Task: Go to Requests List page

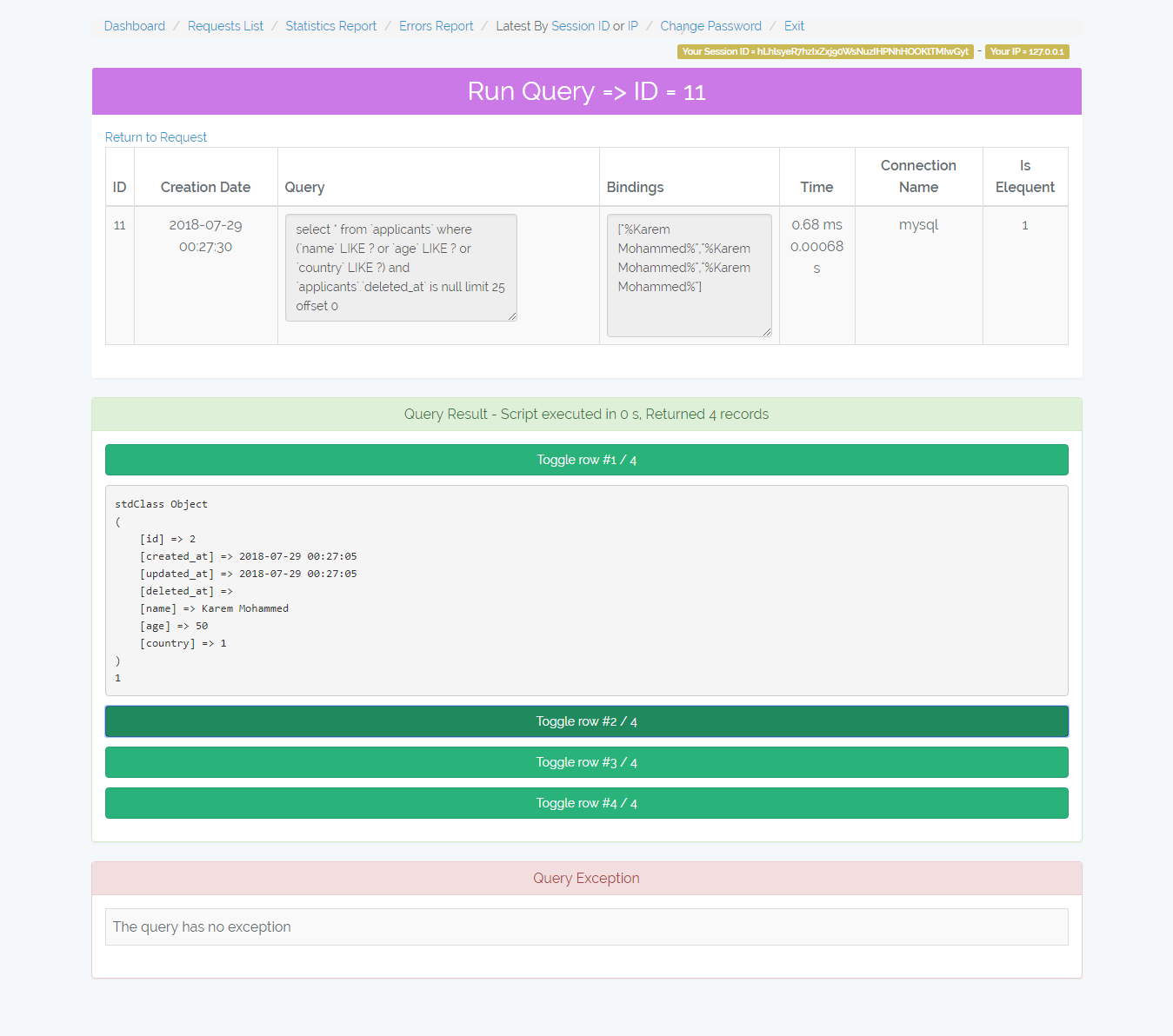Action: (x=225, y=26)
